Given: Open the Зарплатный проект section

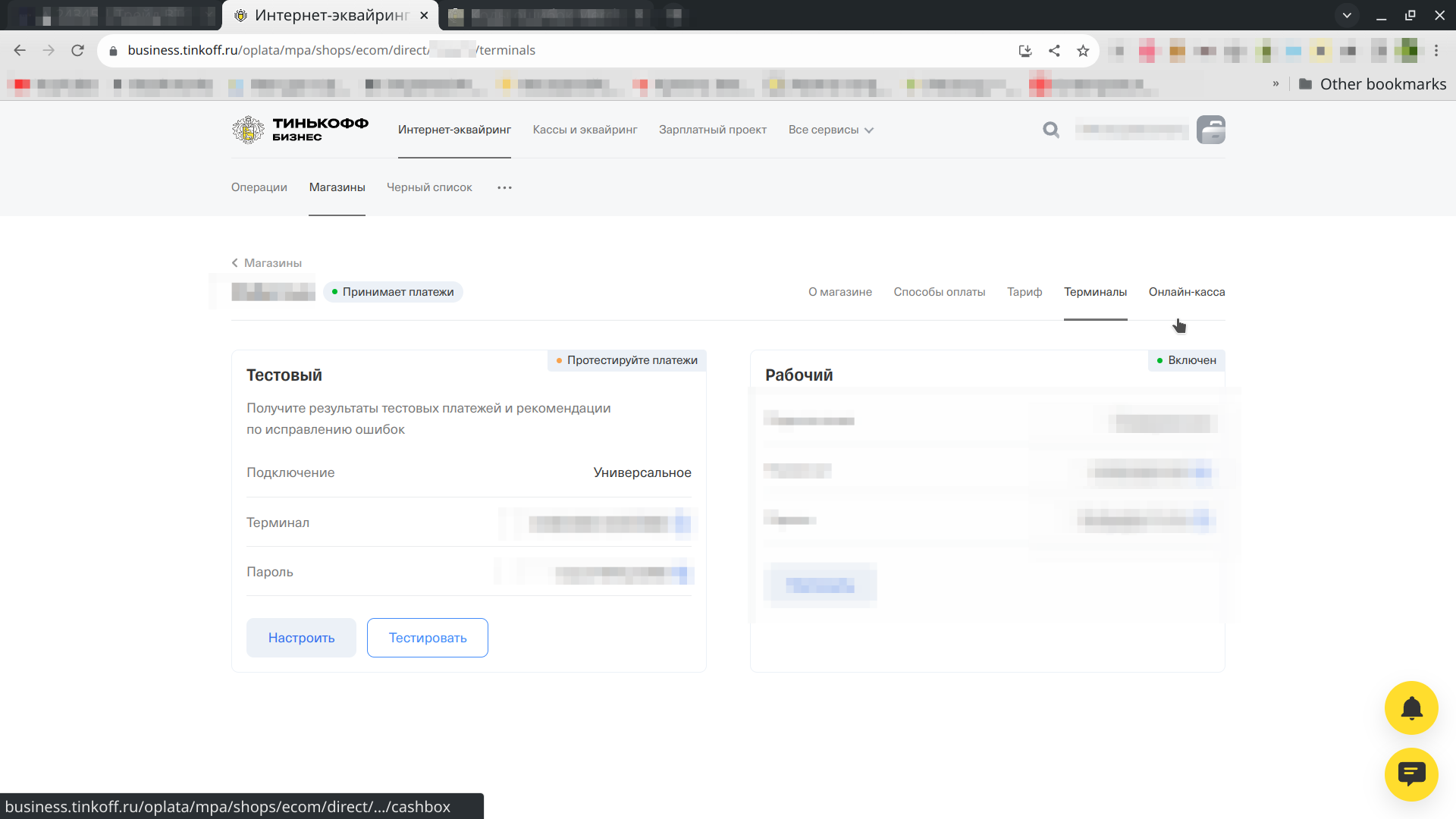Looking at the screenshot, I should coord(713,130).
